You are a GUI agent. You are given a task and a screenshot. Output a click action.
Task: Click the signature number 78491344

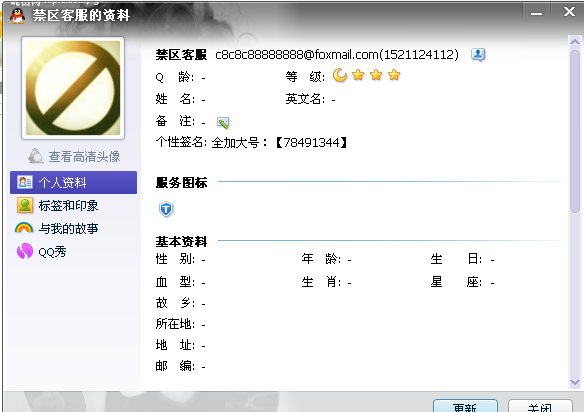pyautogui.click(x=311, y=143)
